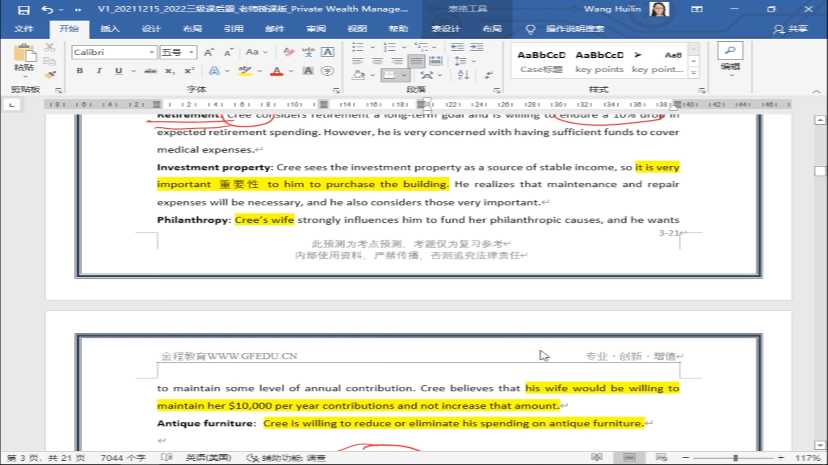Toggle Italic formatting
Screen dimensions: 828x465
tap(99, 71)
